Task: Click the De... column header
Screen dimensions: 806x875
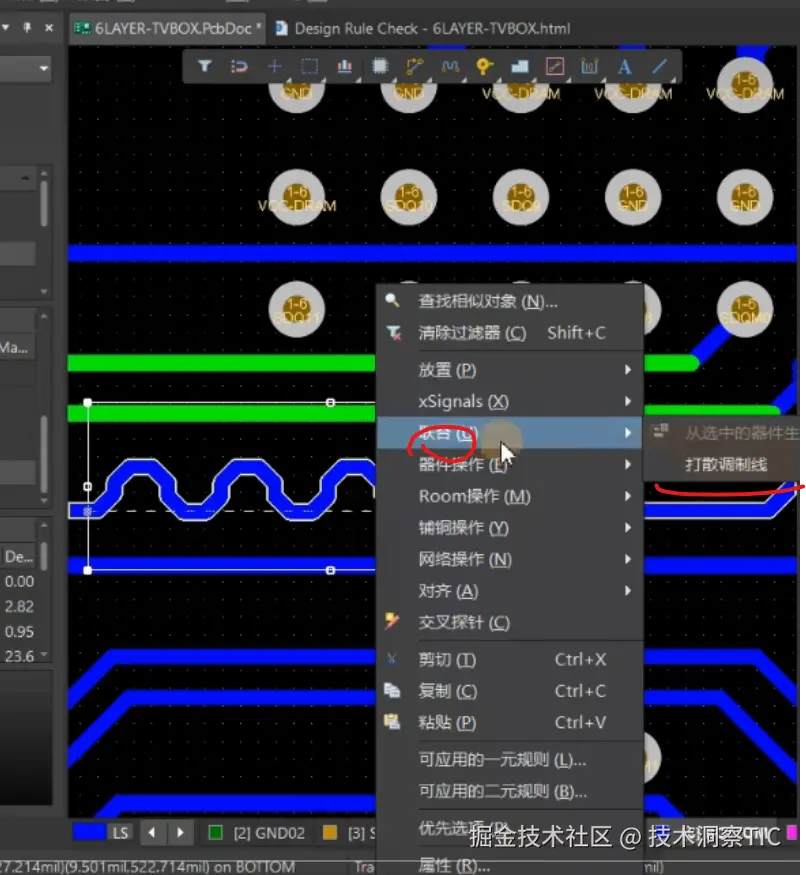Action: point(18,556)
